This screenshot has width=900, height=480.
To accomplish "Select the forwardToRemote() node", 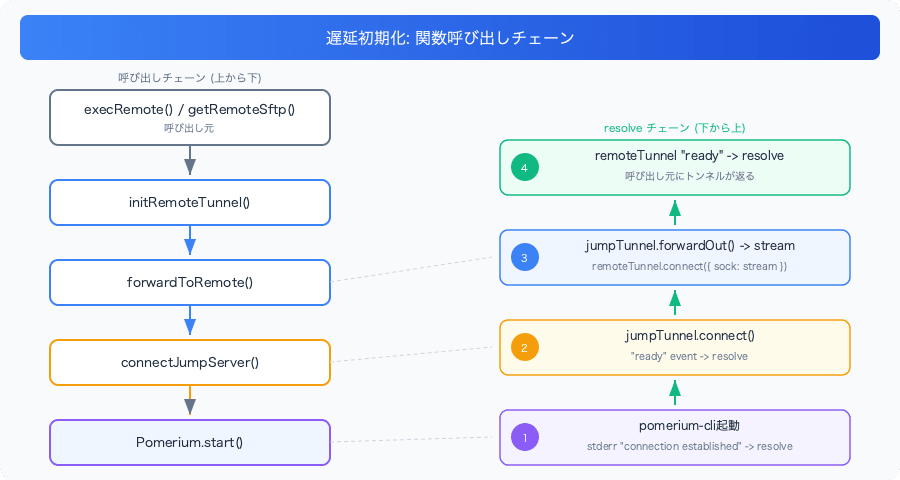I will pos(190,282).
